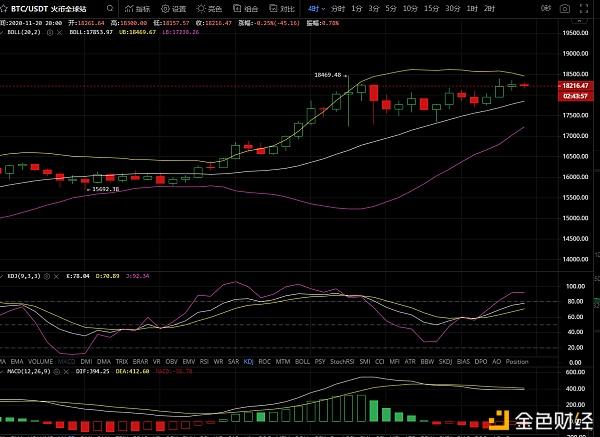Select the MTM indicator tab
The height and width of the screenshot is (437, 600).
(x=283, y=362)
